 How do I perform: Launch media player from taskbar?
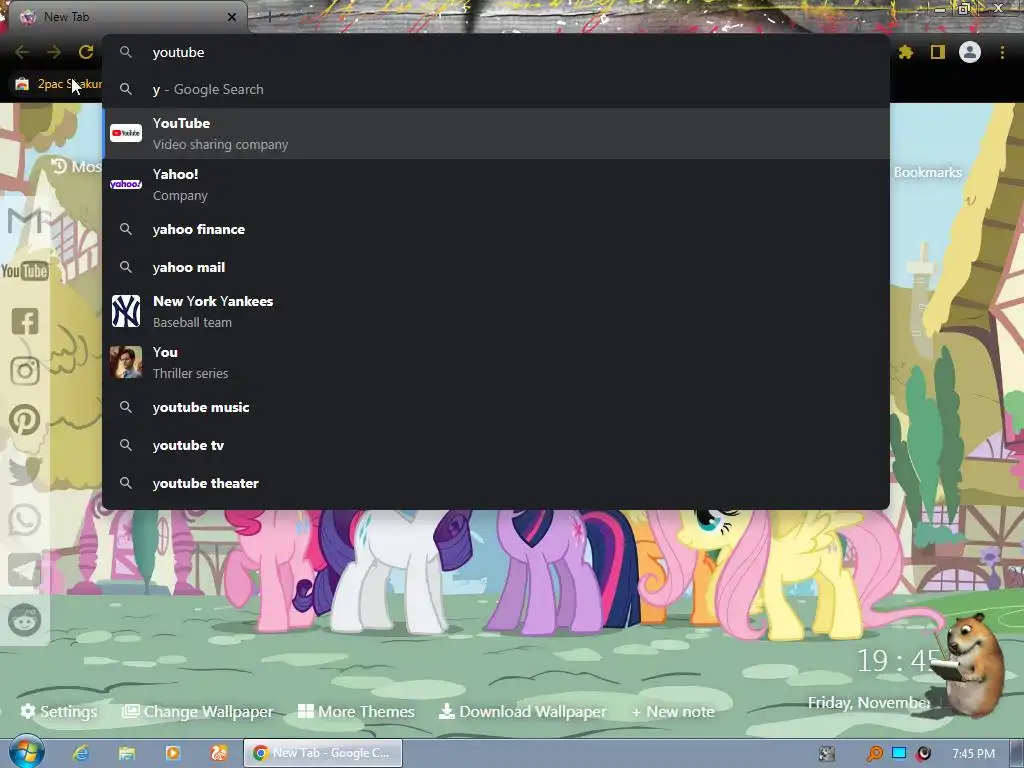click(173, 753)
